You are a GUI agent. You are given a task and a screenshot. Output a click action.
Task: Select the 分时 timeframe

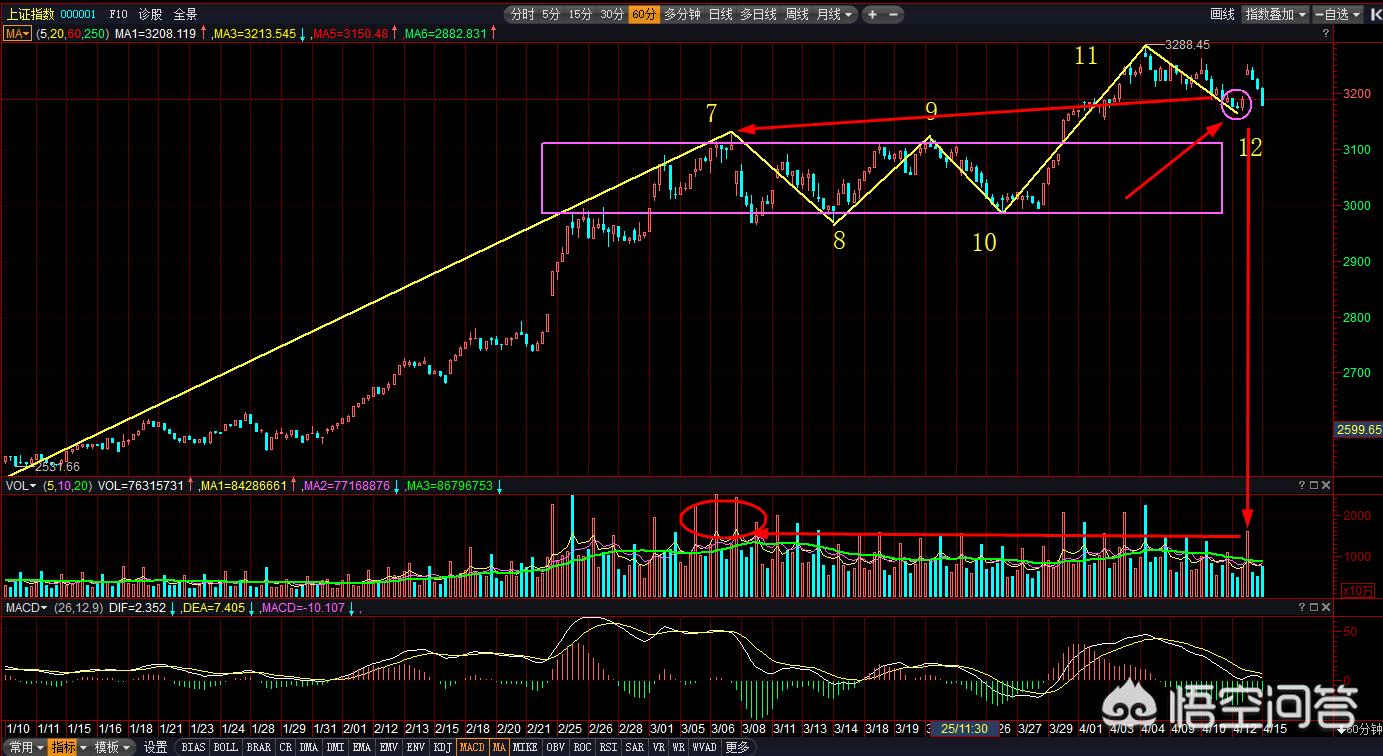522,14
